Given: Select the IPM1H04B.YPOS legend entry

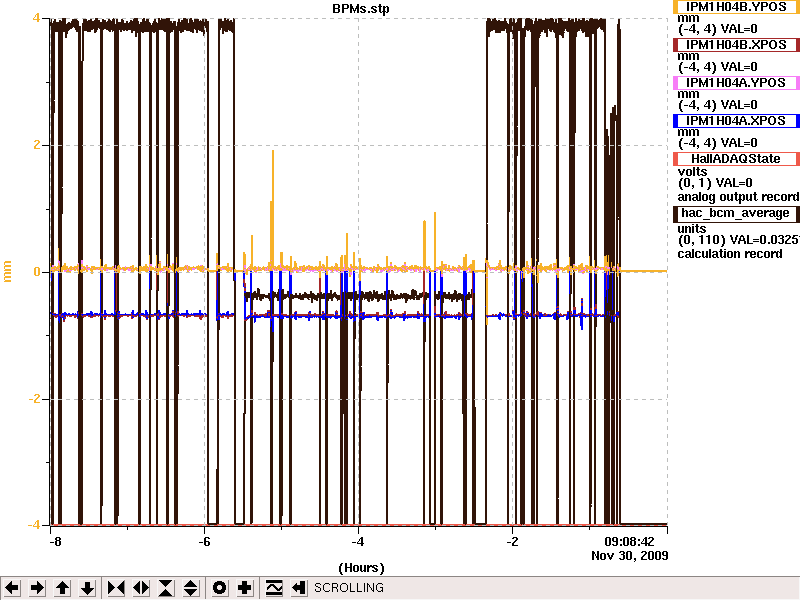Looking at the screenshot, I should pyautogui.click(x=736, y=7).
